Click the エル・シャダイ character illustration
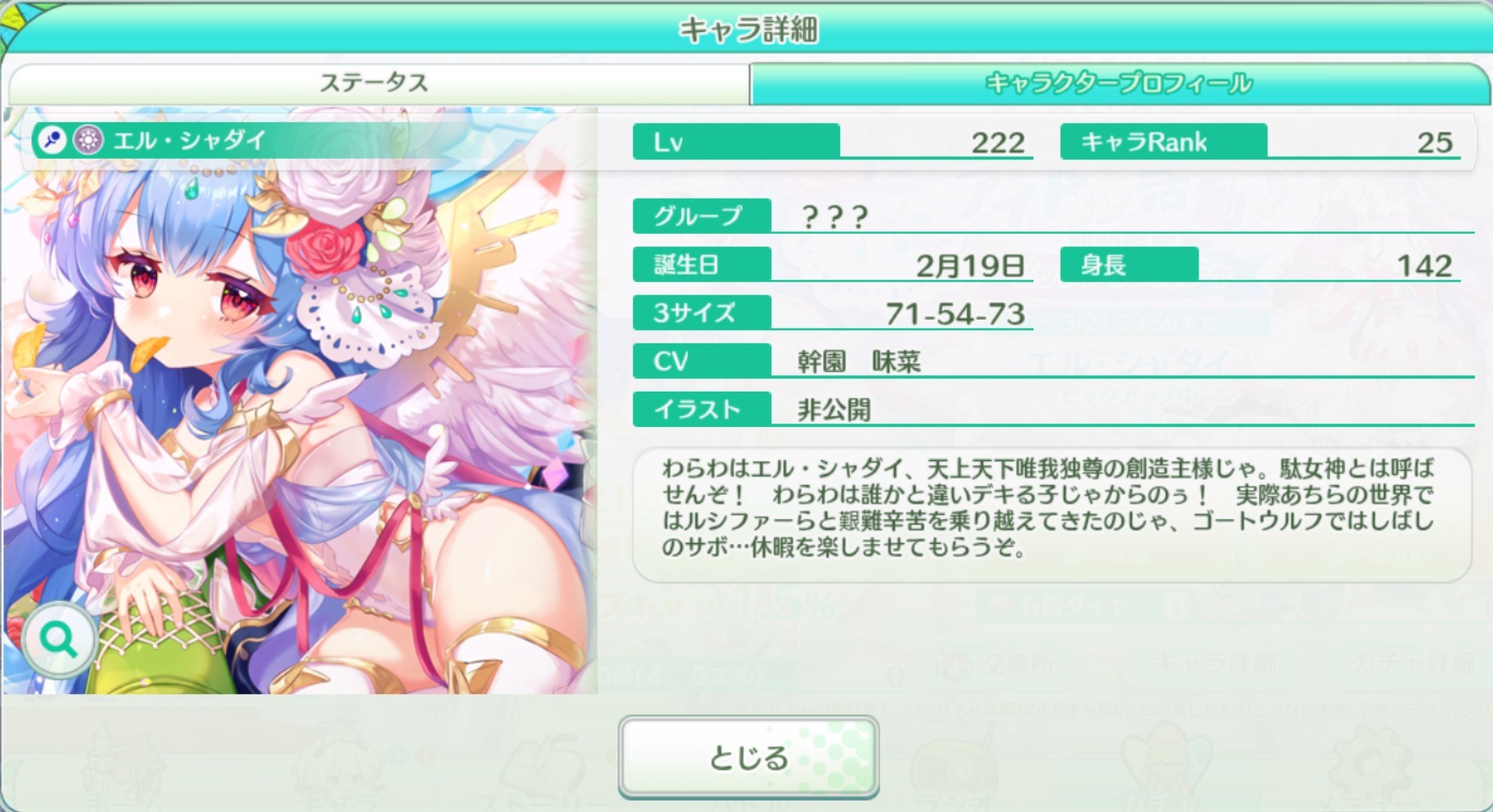Viewport: 1493px width, 812px height. click(x=299, y=401)
